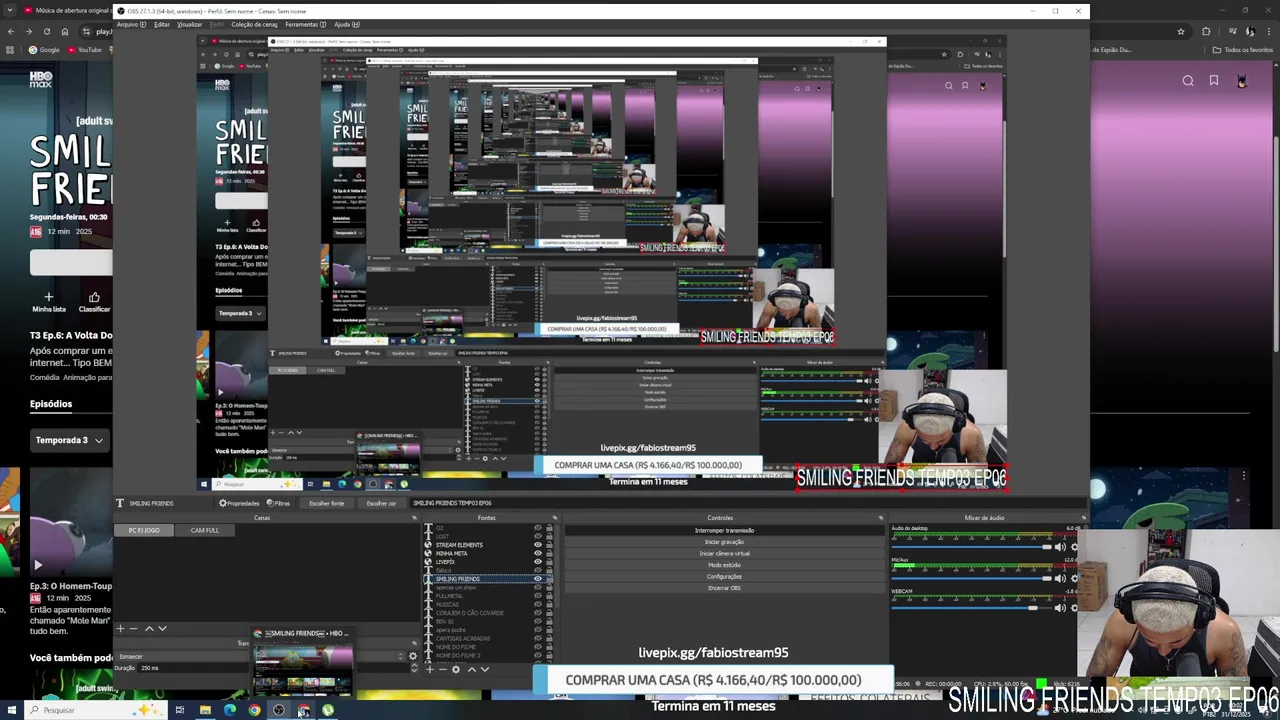Move source down with the arrow under Fontes
The height and width of the screenshot is (720, 1280).
point(485,669)
